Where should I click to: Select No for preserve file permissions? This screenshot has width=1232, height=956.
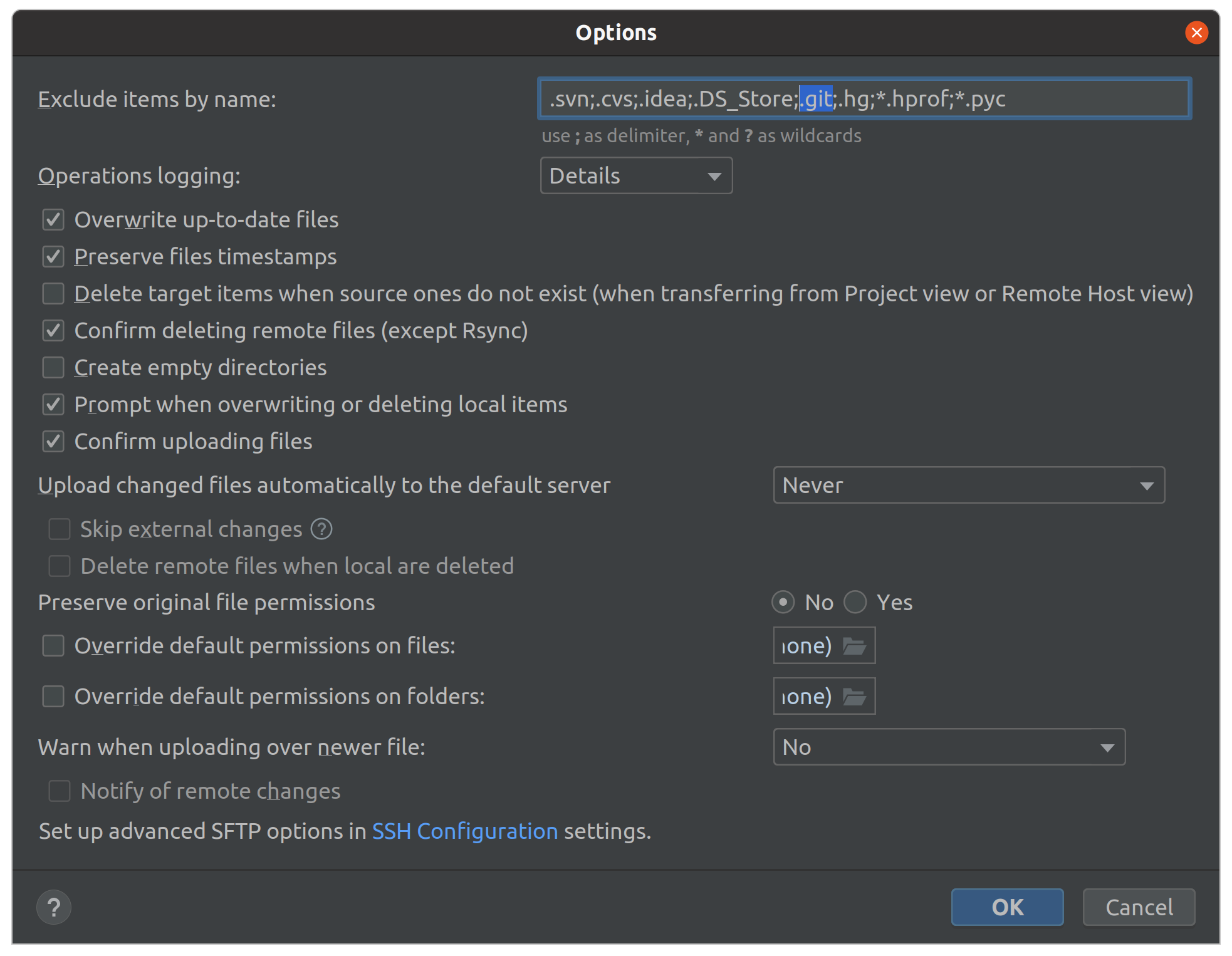click(x=783, y=603)
